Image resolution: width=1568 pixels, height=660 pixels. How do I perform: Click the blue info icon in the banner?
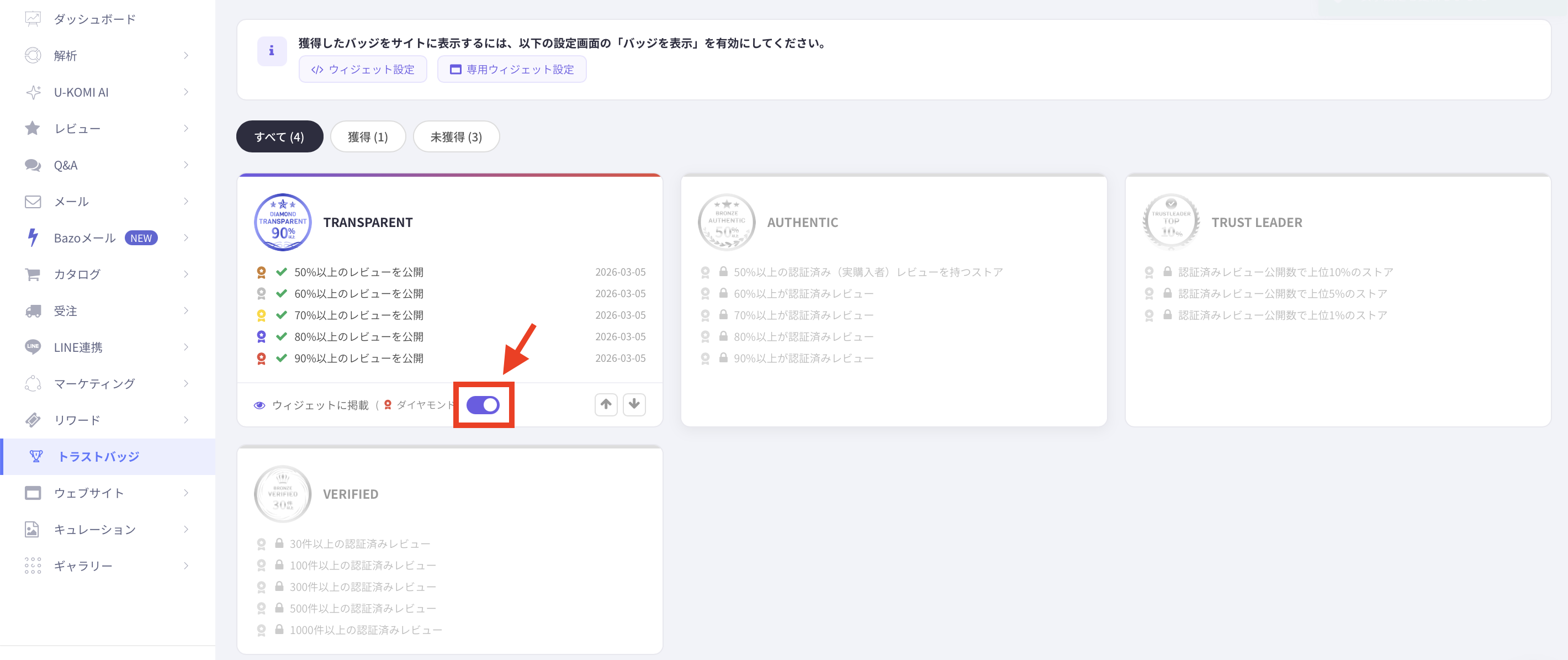272,51
